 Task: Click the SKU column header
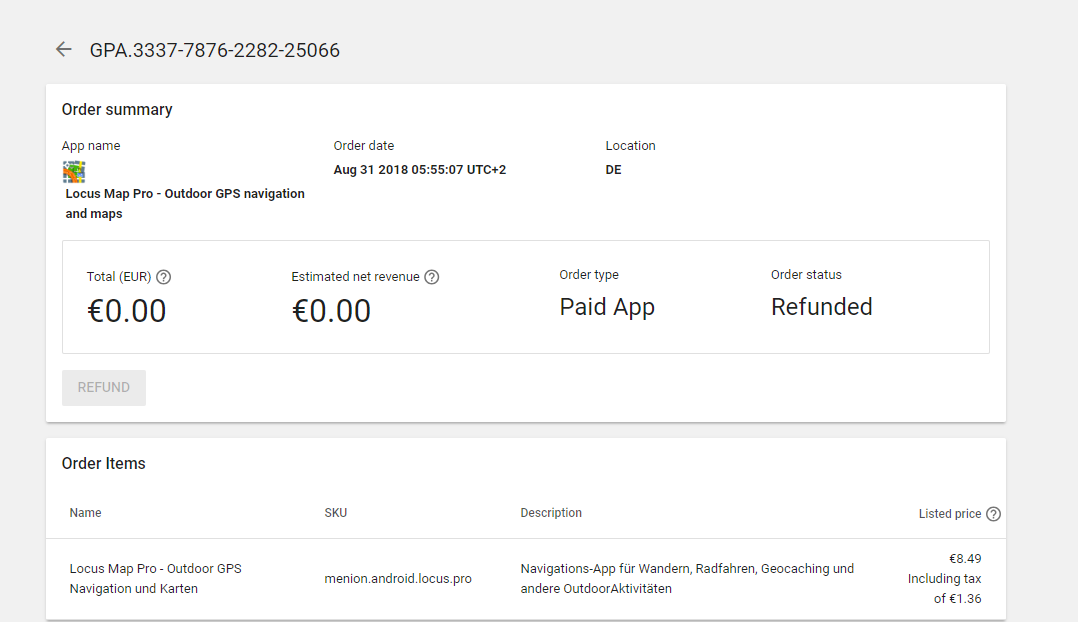[336, 513]
